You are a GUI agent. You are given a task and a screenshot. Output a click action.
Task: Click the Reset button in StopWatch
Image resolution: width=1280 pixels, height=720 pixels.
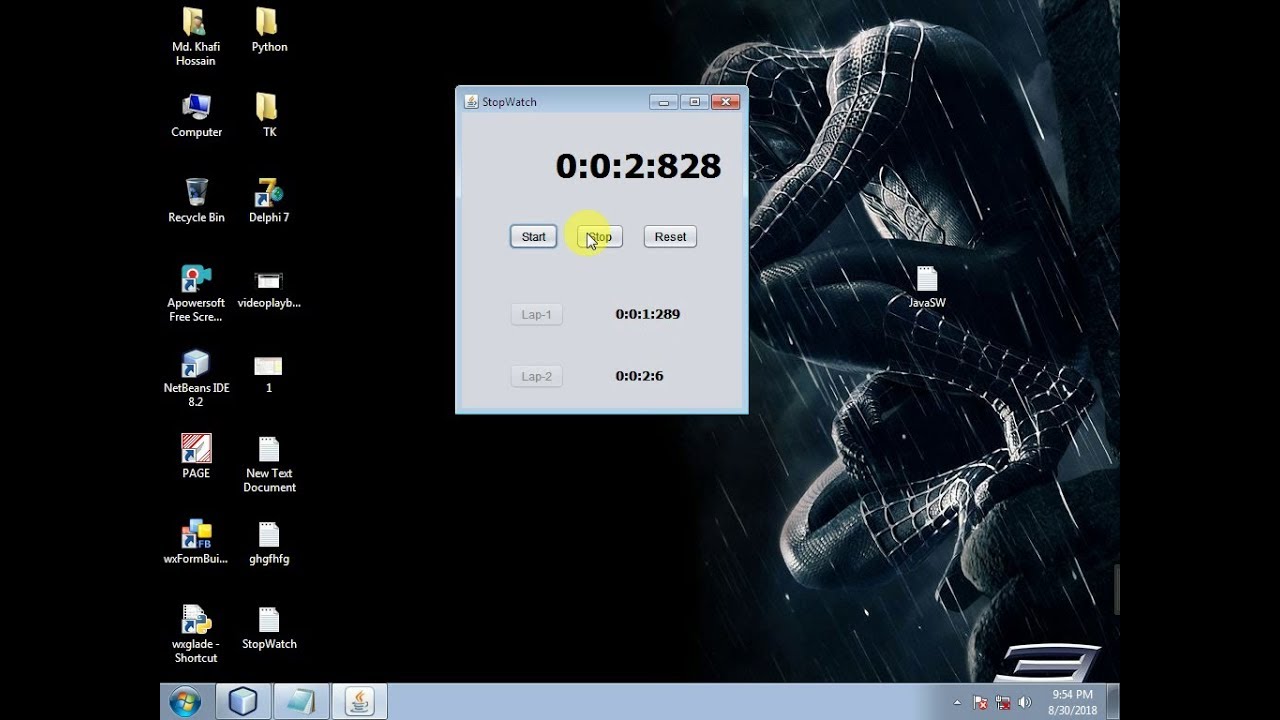coord(670,237)
